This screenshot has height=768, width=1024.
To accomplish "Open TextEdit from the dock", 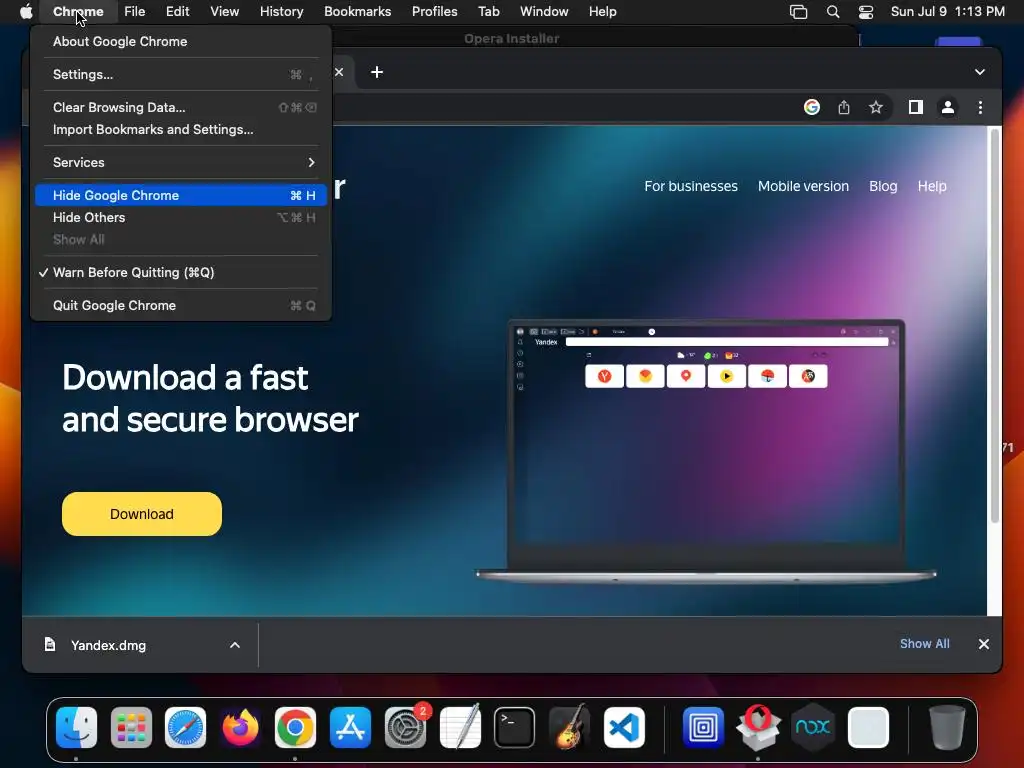I will (460, 727).
